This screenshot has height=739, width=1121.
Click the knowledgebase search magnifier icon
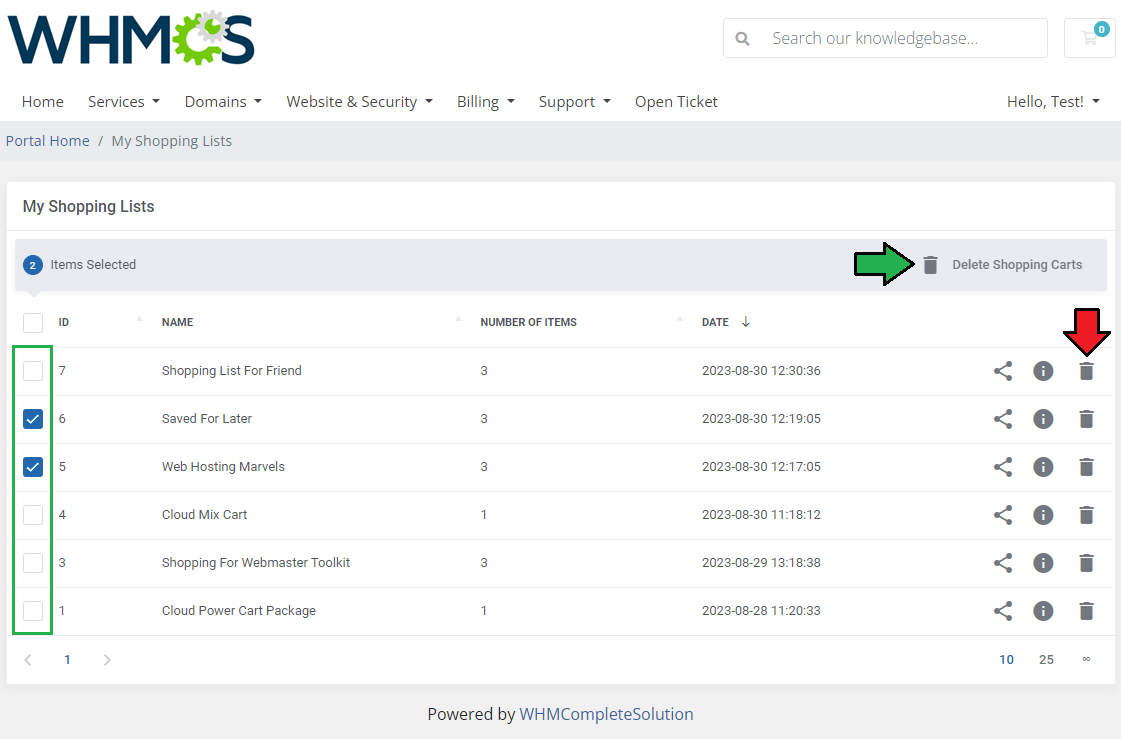[743, 39]
